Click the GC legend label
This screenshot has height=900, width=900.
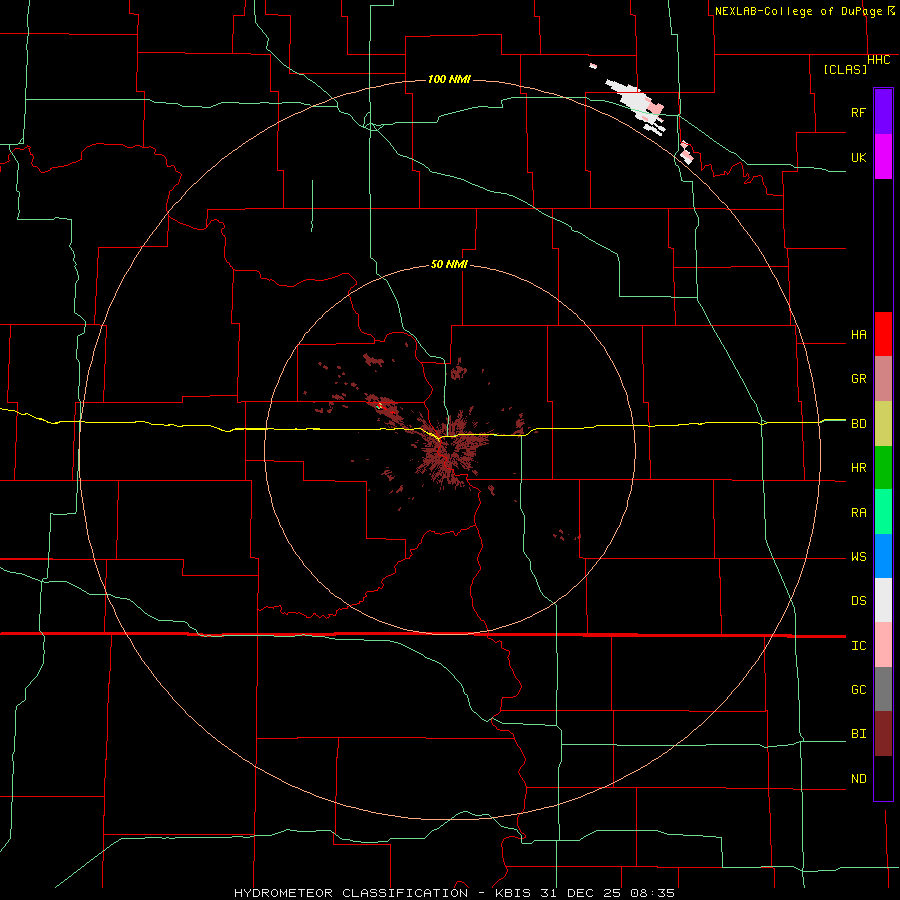point(858,690)
